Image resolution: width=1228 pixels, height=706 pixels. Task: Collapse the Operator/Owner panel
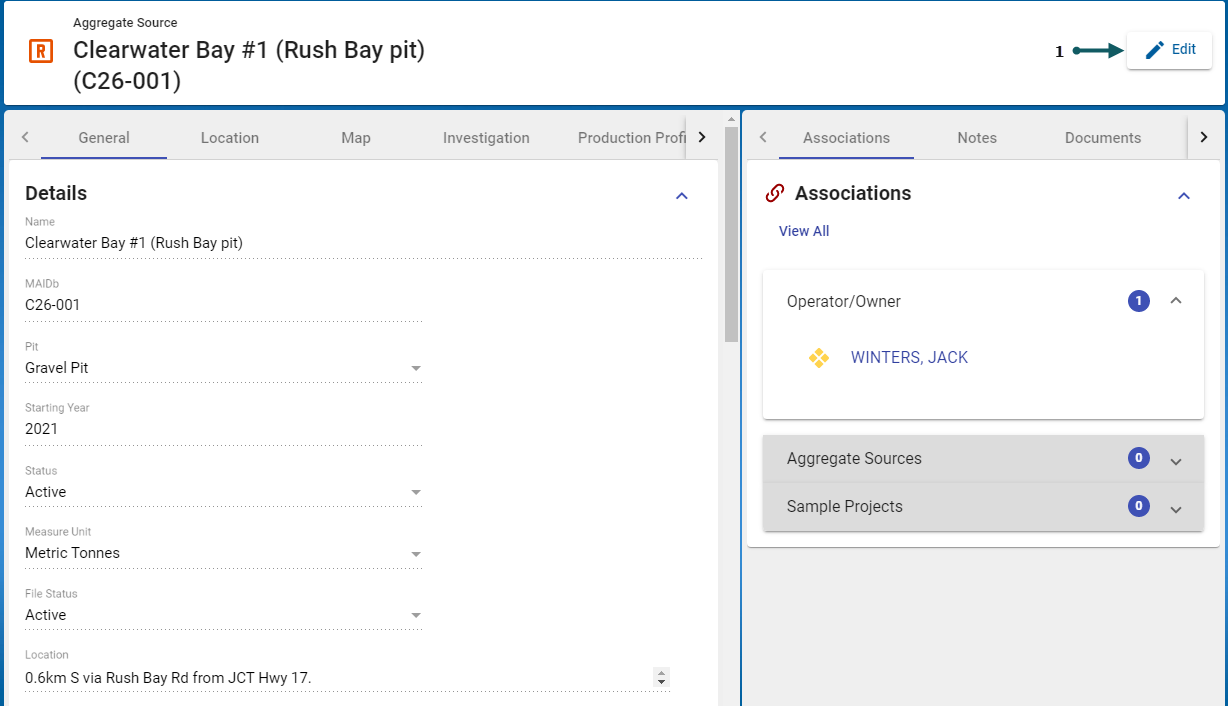pos(1176,301)
